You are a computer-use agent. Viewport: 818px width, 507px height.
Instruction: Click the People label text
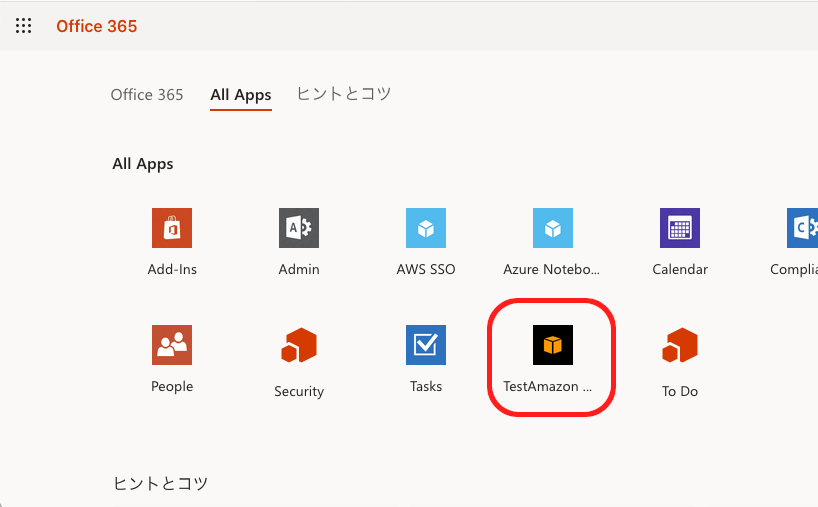(x=172, y=387)
